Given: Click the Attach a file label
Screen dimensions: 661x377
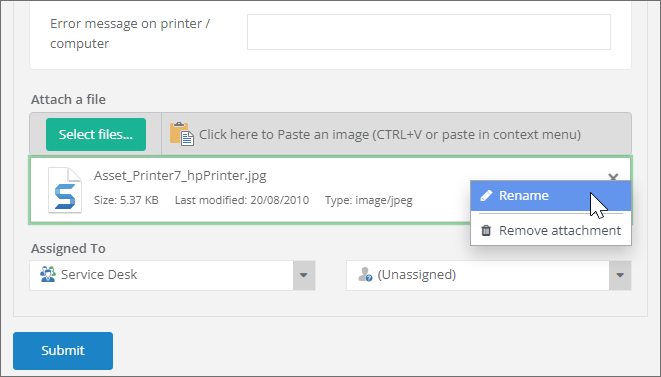Looking at the screenshot, I should (x=68, y=100).
